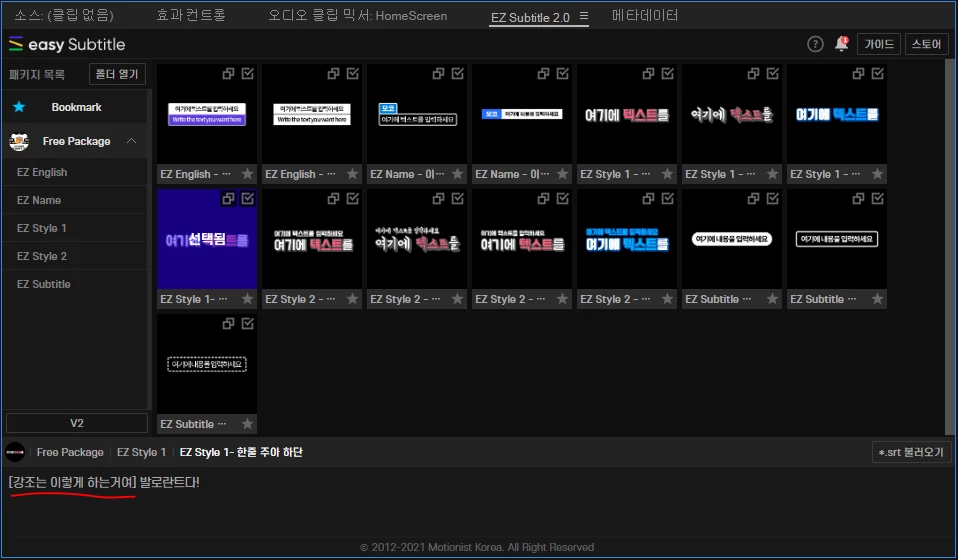
Task: Star the blue two-line EZ Style 2 preset
Action: pos(667,299)
